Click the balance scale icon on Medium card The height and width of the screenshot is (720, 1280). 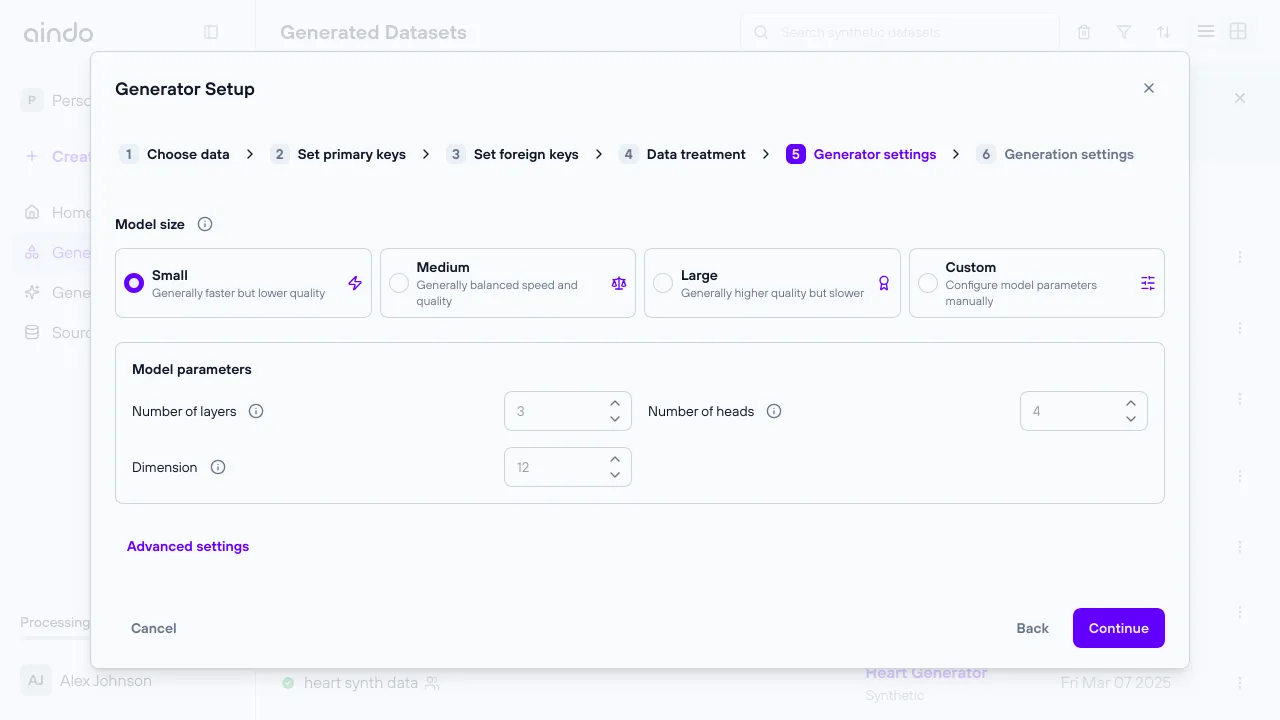619,283
